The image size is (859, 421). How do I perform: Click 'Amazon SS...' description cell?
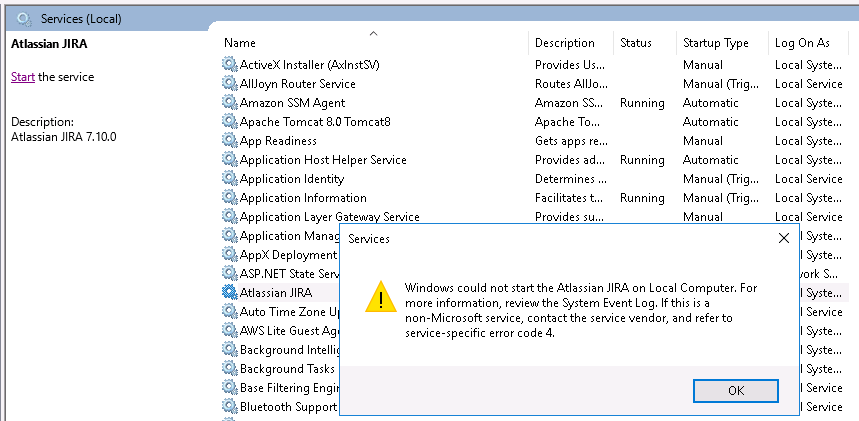(570, 103)
